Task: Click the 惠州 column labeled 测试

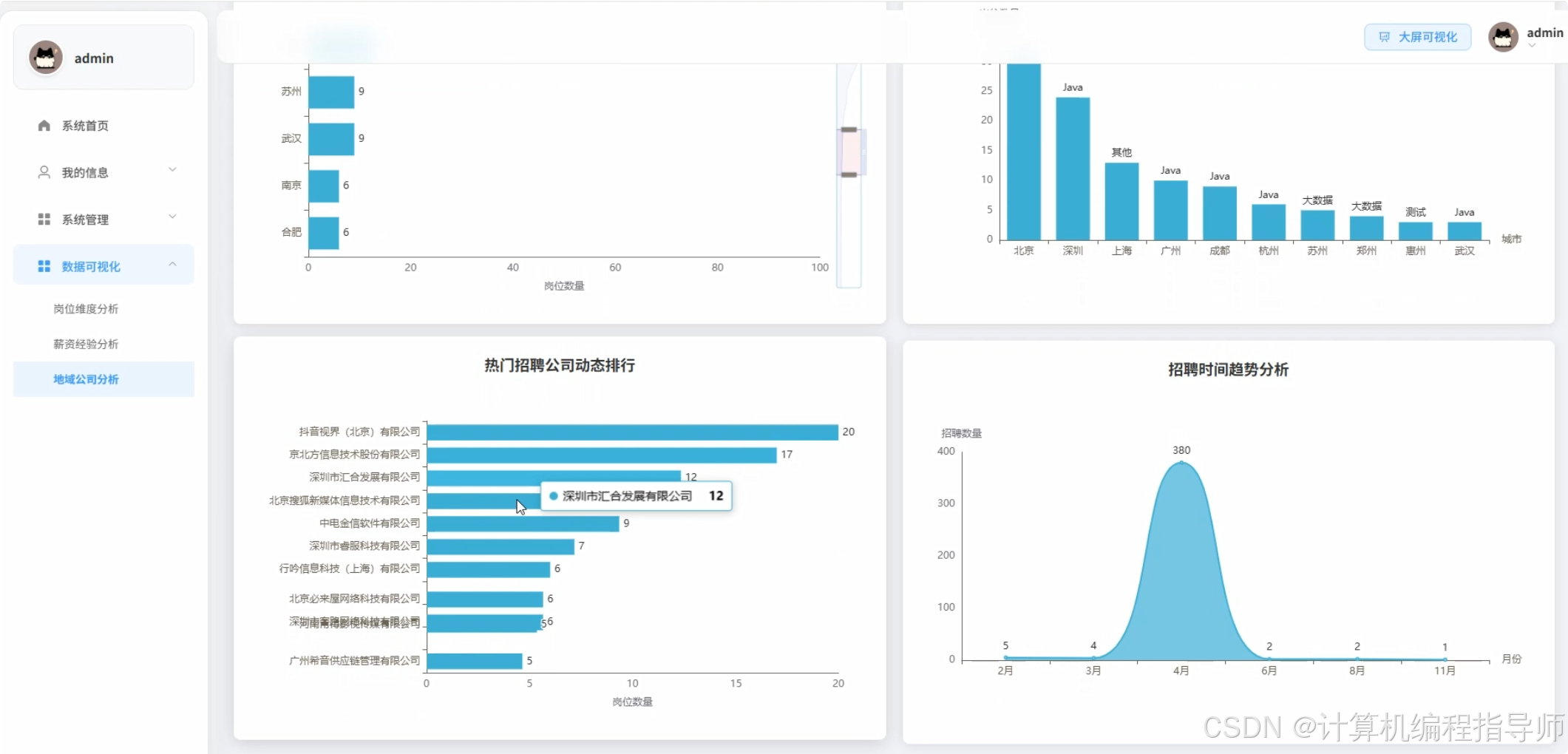Action: pos(1416,231)
